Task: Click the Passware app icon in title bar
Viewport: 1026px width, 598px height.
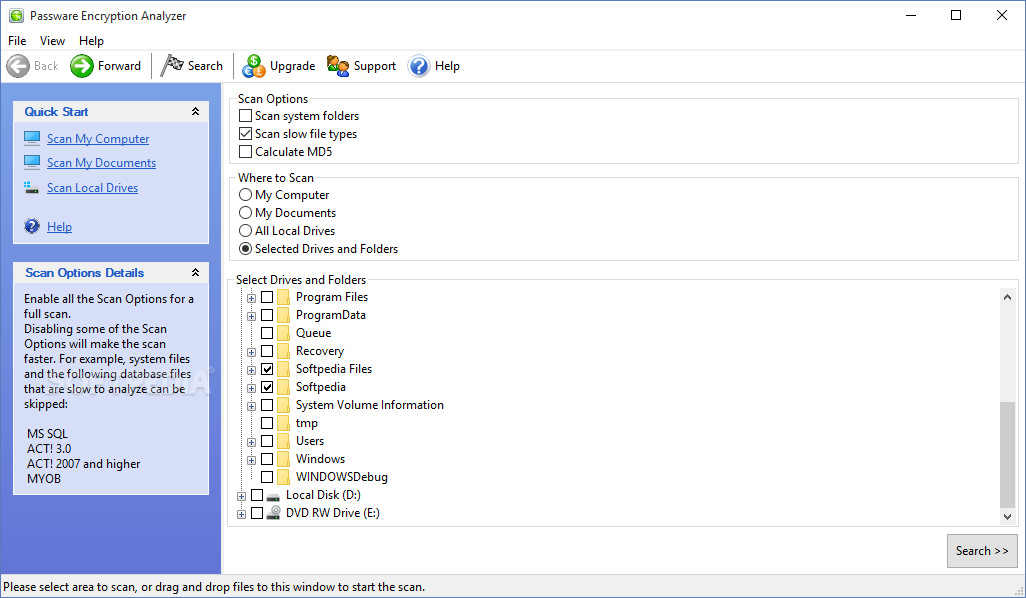Action: (16, 16)
